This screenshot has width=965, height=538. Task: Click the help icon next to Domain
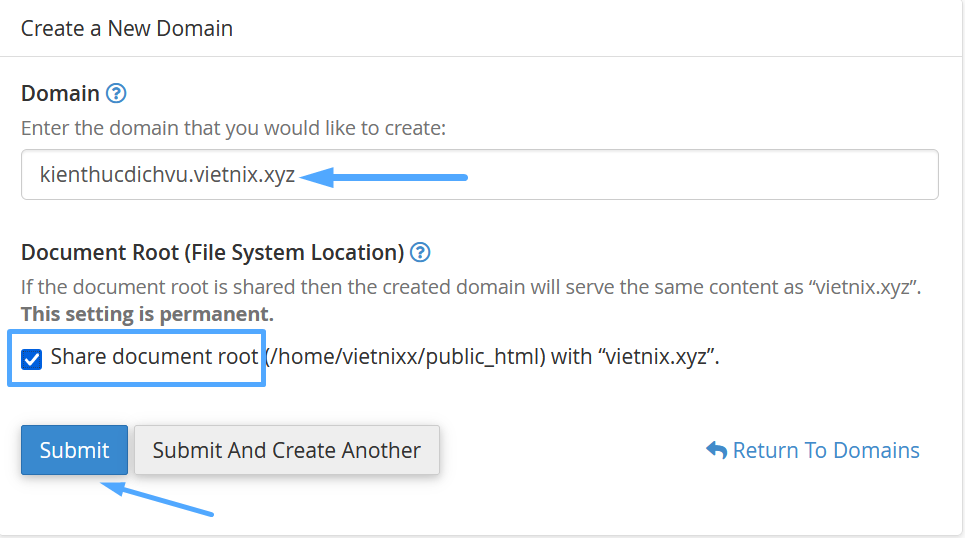116,94
